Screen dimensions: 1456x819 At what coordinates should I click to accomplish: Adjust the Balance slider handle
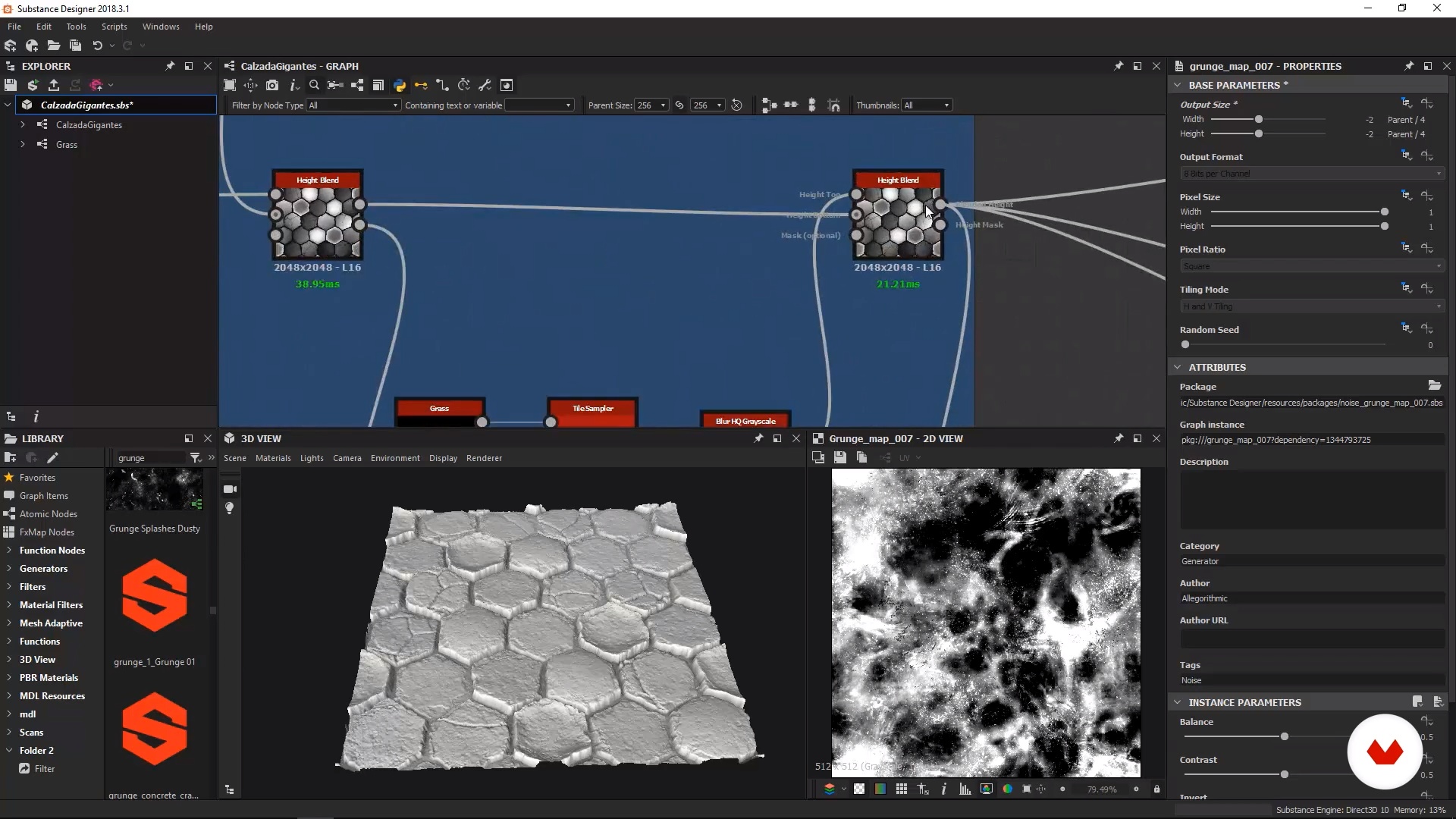click(1284, 736)
